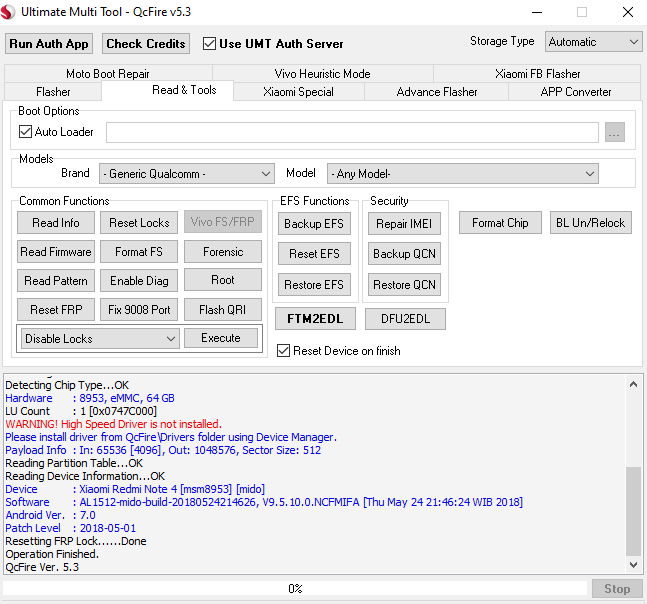Image resolution: width=647 pixels, height=604 pixels.
Task: Click the Reset FRP button
Action: pos(56,309)
